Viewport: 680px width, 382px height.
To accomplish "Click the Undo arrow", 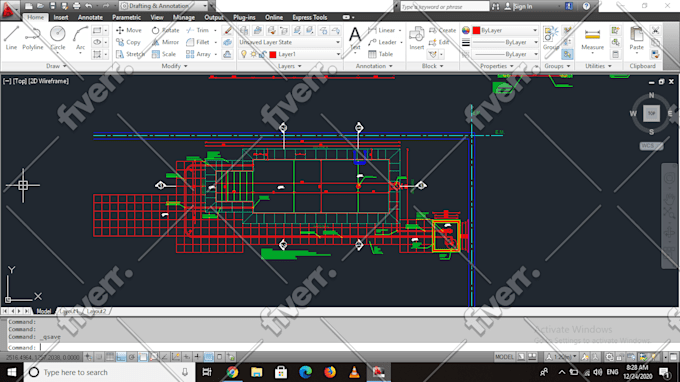I will (89, 6).
